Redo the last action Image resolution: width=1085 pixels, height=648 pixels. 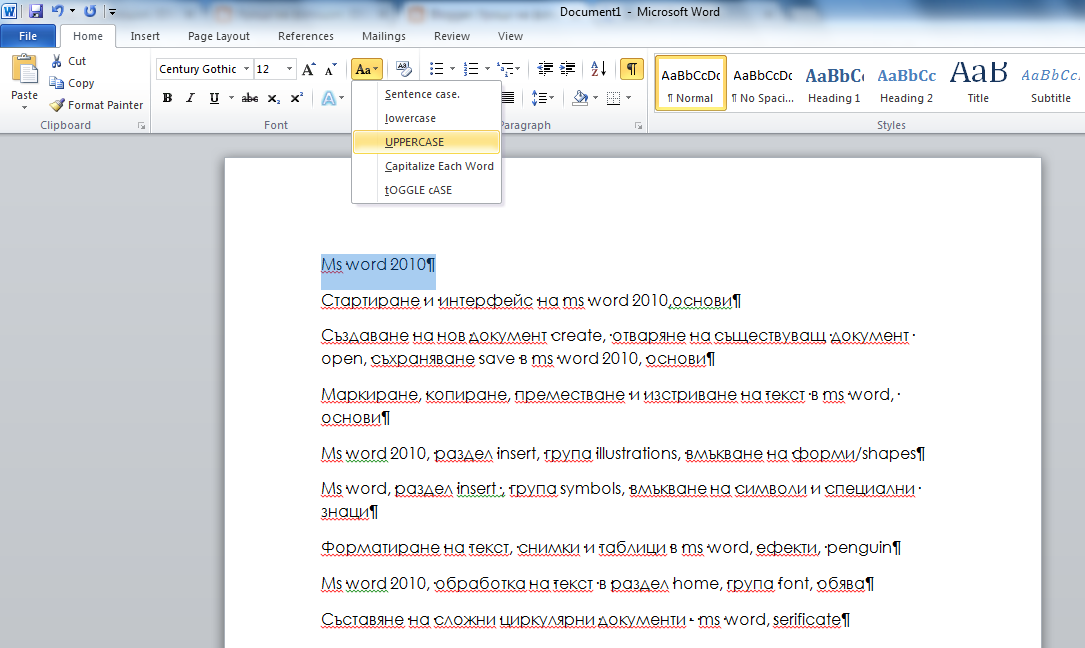click(x=90, y=11)
